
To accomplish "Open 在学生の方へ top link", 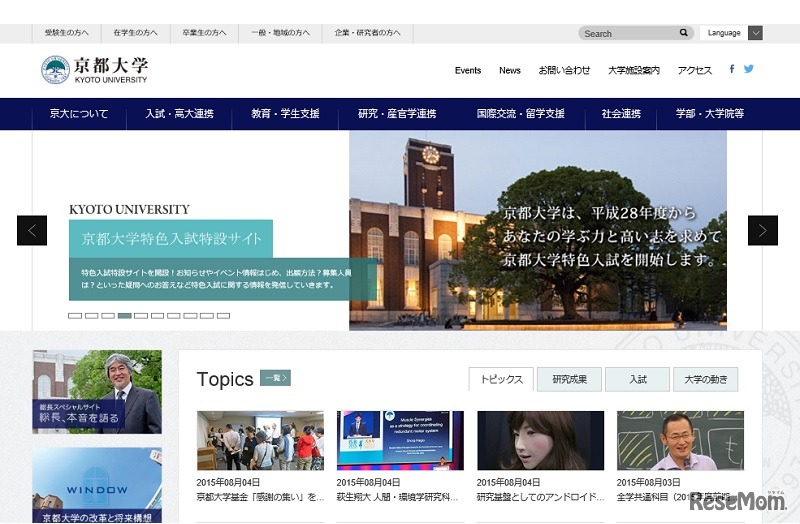I will 135,33.
